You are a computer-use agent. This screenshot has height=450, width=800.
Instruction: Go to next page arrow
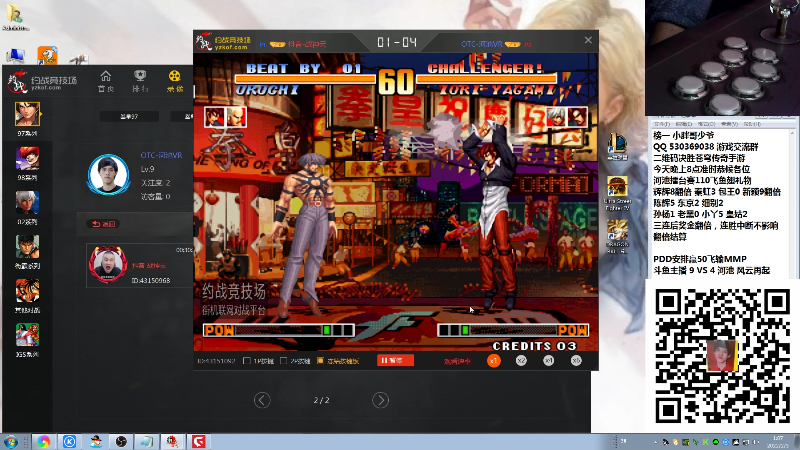(x=380, y=400)
